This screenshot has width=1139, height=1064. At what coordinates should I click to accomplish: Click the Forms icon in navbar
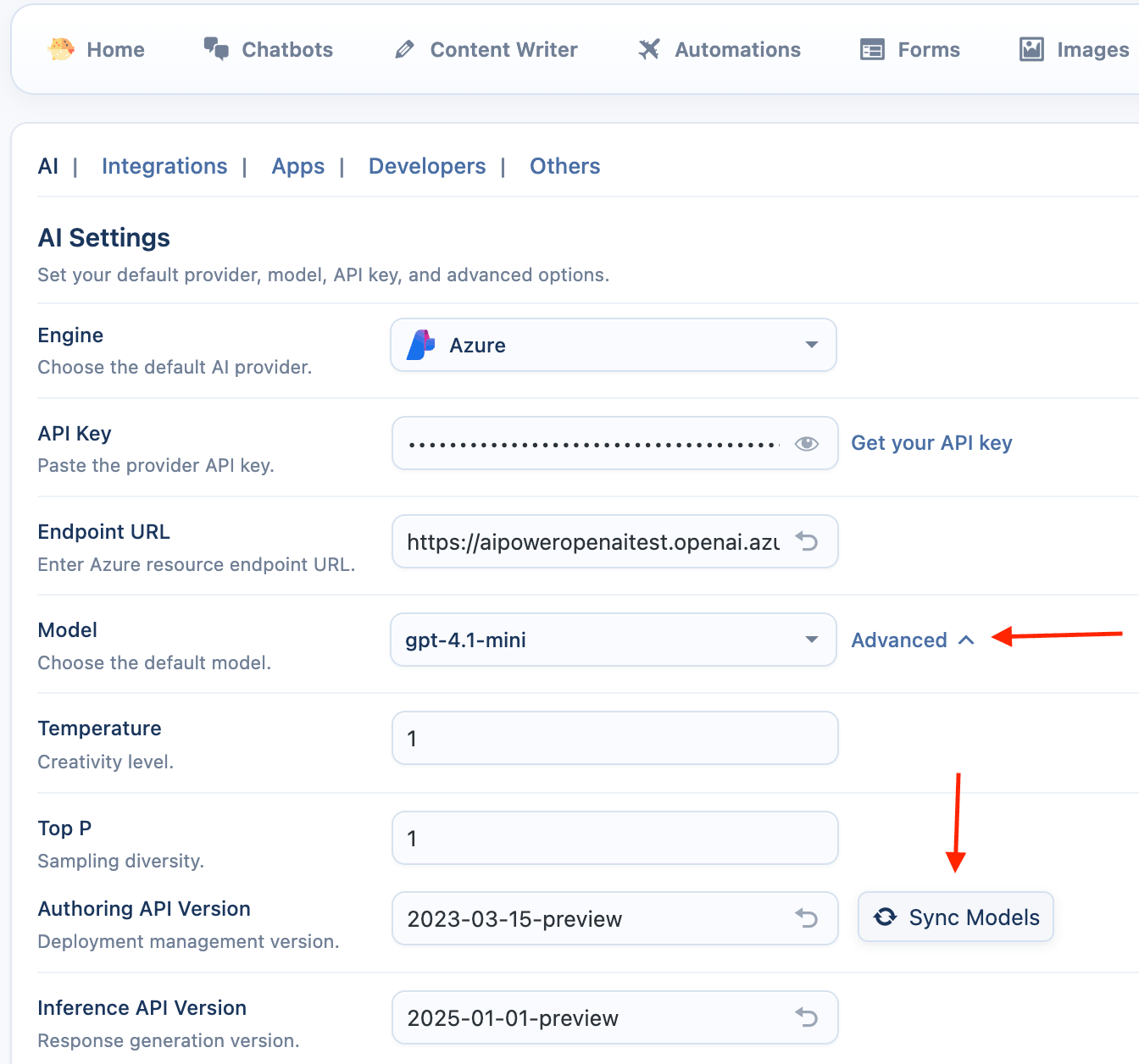872,50
